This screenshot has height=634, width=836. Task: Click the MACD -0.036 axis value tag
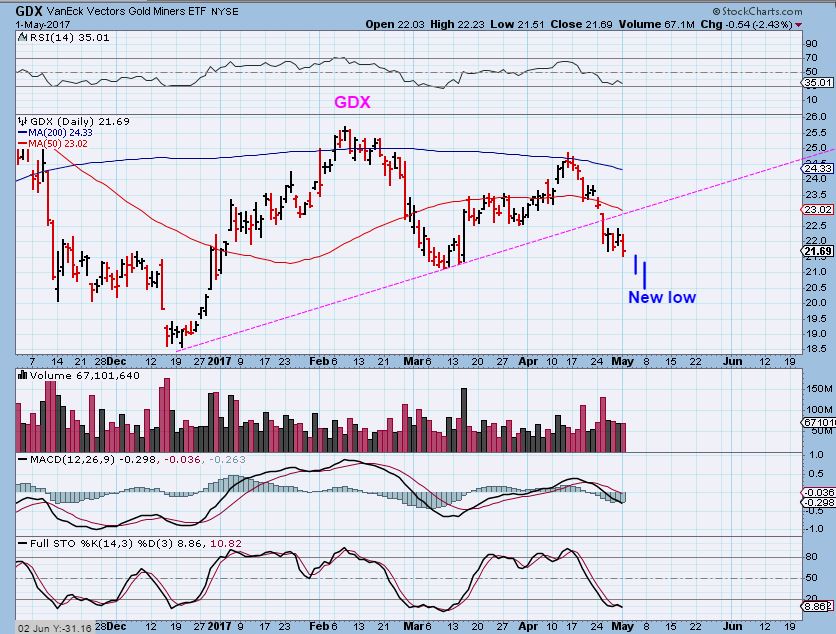(818, 493)
